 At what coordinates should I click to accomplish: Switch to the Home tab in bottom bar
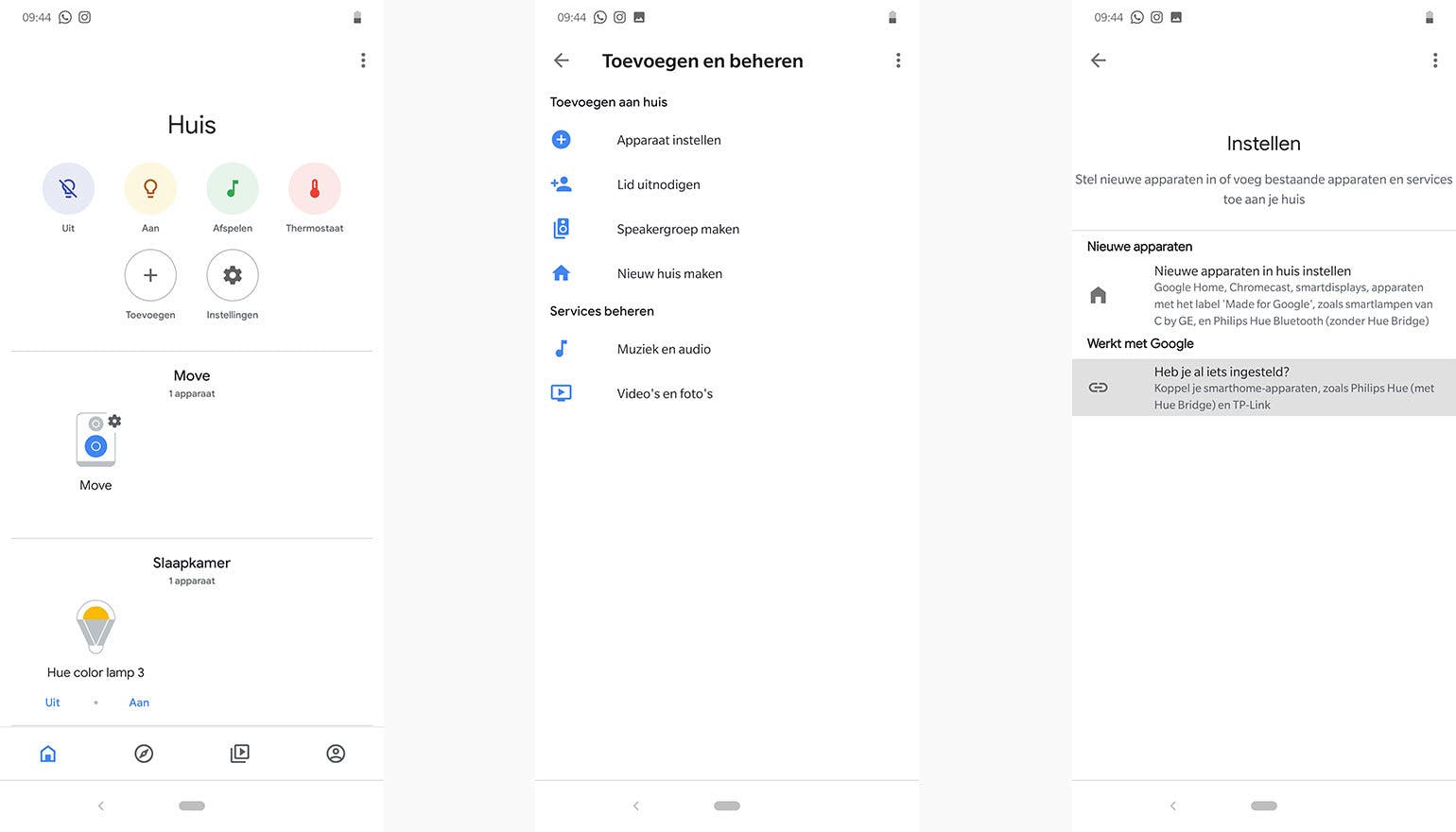point(48,754)
